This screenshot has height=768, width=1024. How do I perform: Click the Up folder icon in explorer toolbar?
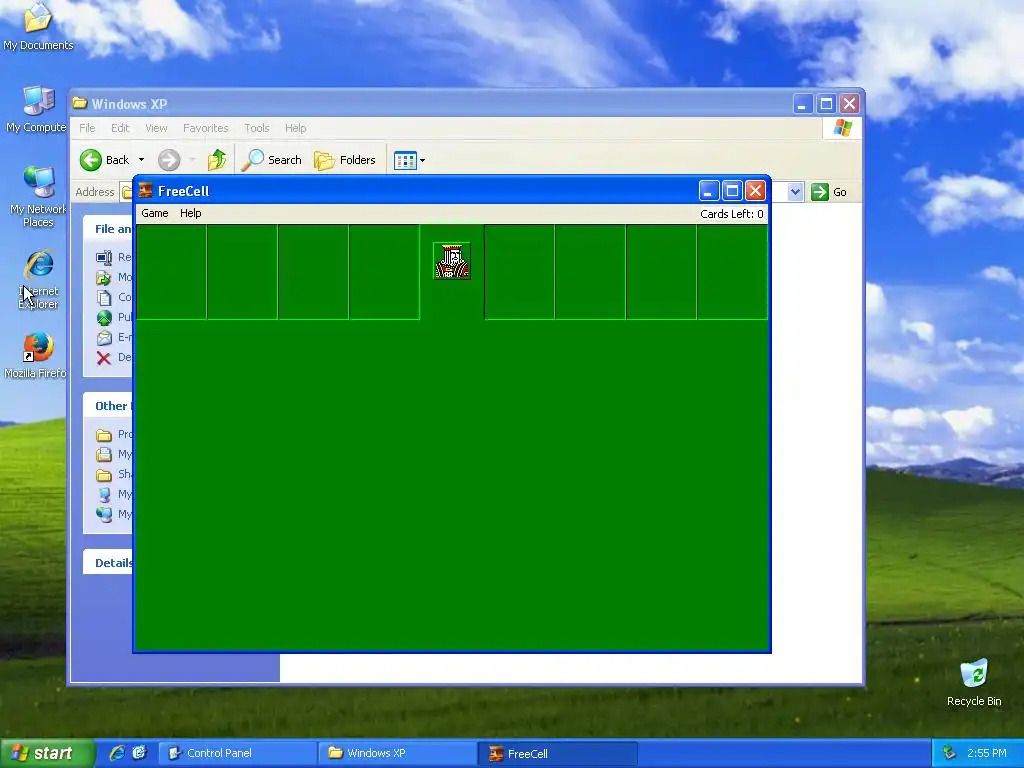click(x=217, y=160)
